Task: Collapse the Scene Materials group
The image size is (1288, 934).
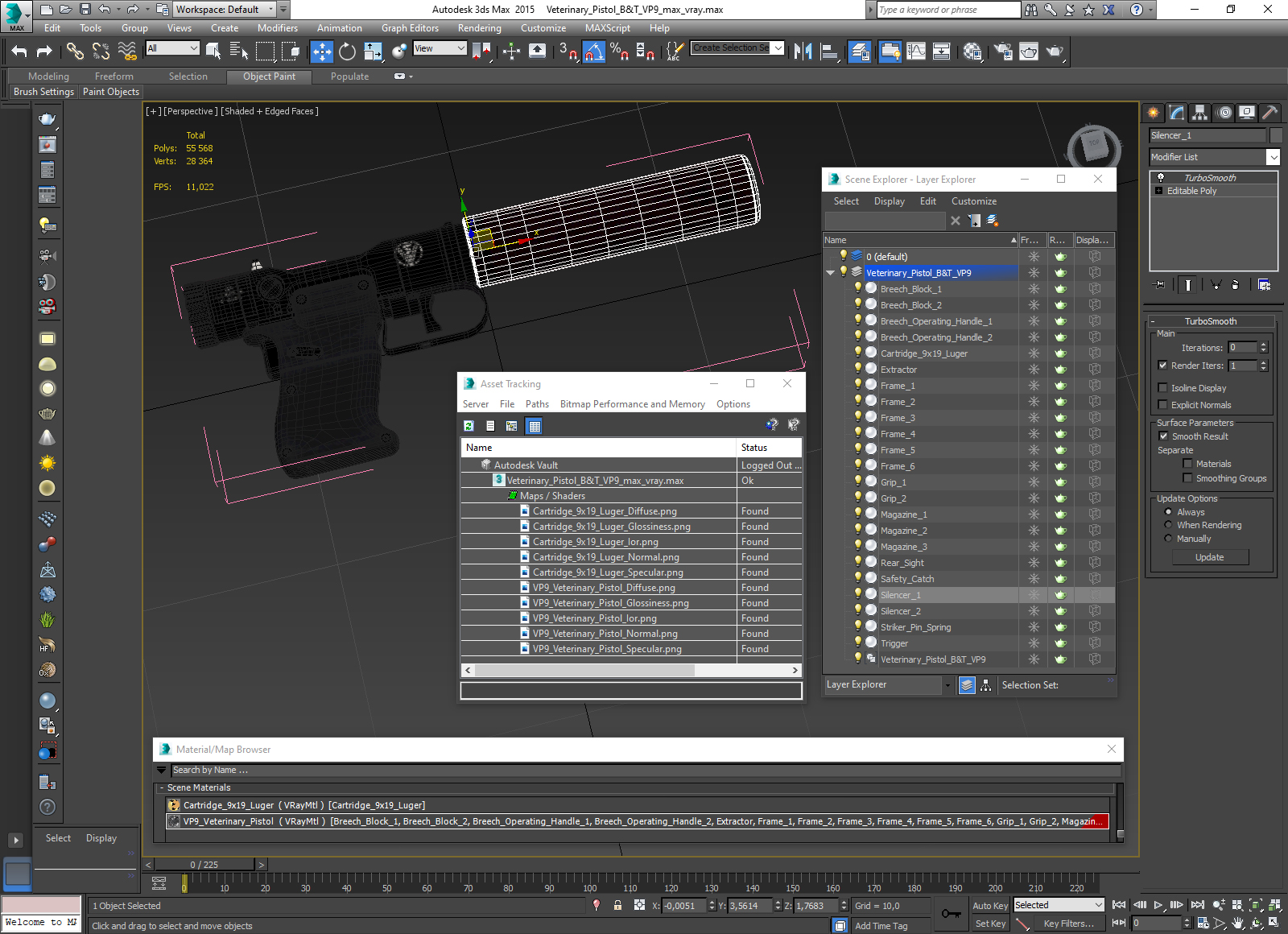Action: click(x=161, y=787)
